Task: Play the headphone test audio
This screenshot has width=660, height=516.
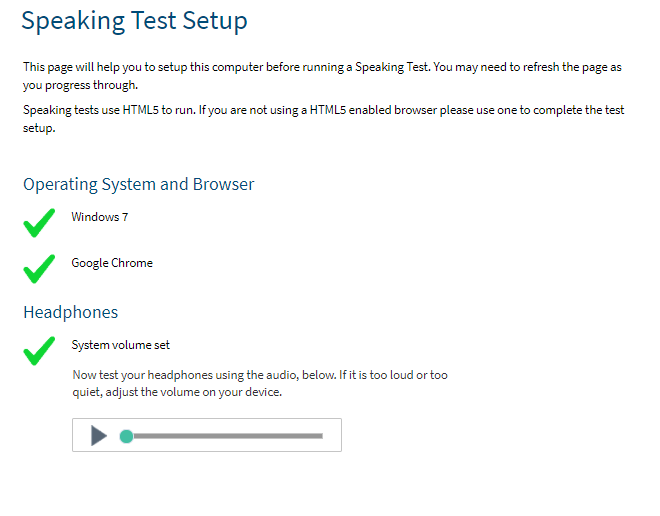Action: (99, 435)
